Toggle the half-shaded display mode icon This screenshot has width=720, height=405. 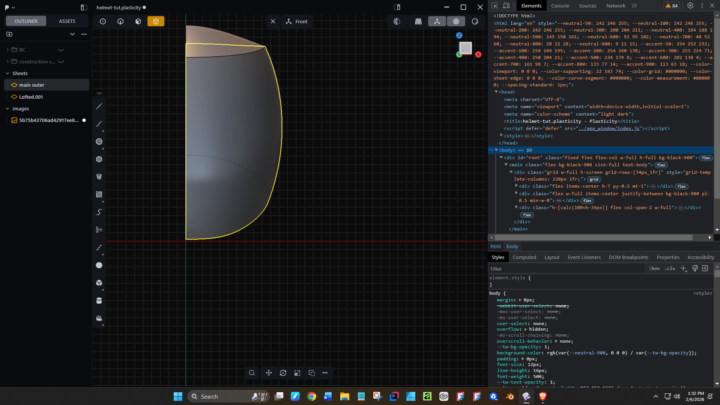397,22
